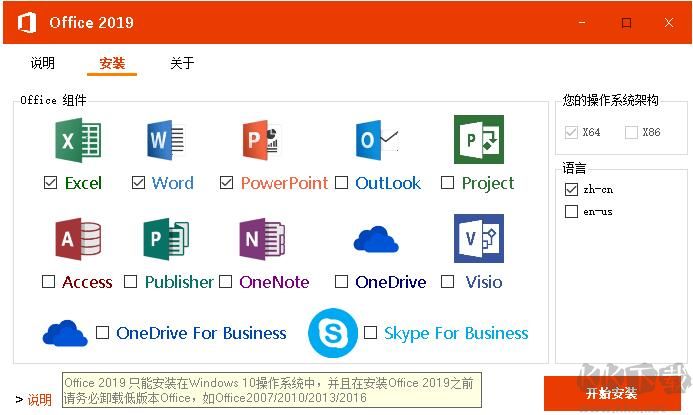
Task: Click the Excel application icon
Action: (78, 140)
